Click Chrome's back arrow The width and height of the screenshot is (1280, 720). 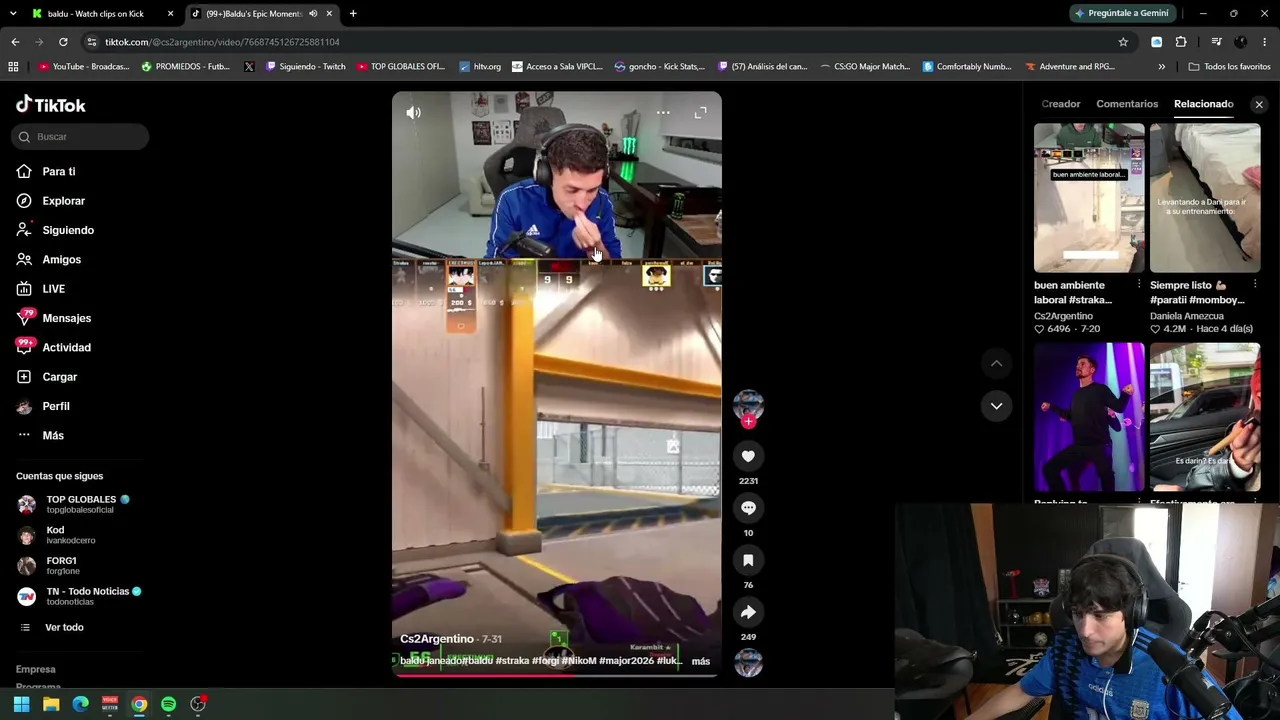(15, 42)
